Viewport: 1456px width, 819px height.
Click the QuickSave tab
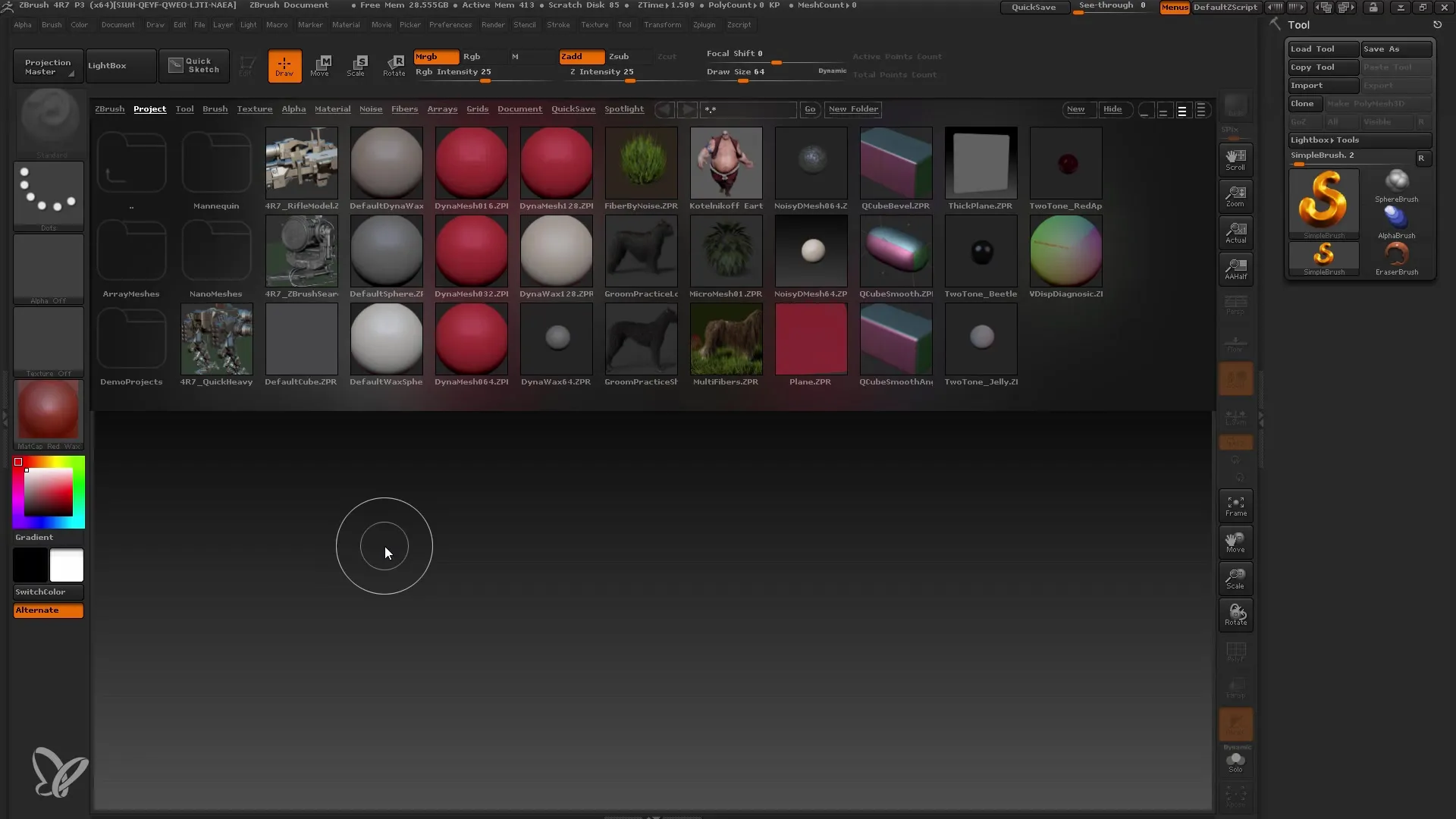click(x=573, y=108)
